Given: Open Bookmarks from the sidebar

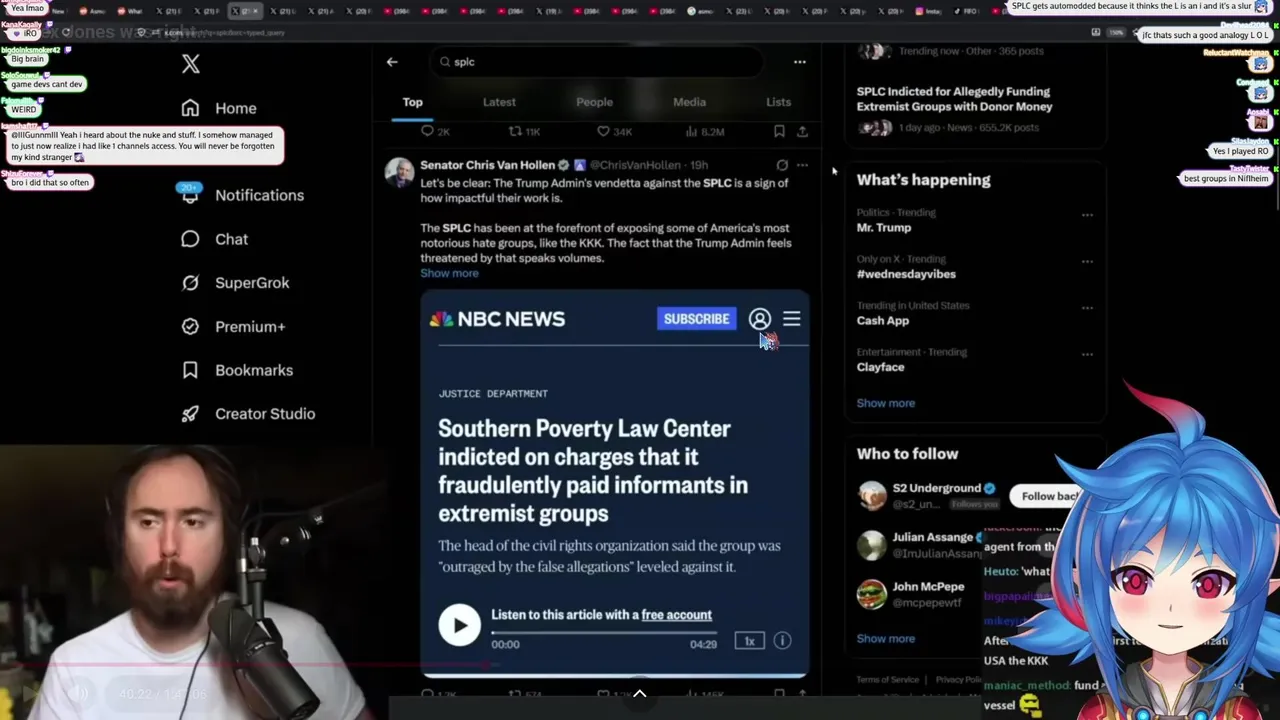Looking at the screenshot, I should 236,370.
